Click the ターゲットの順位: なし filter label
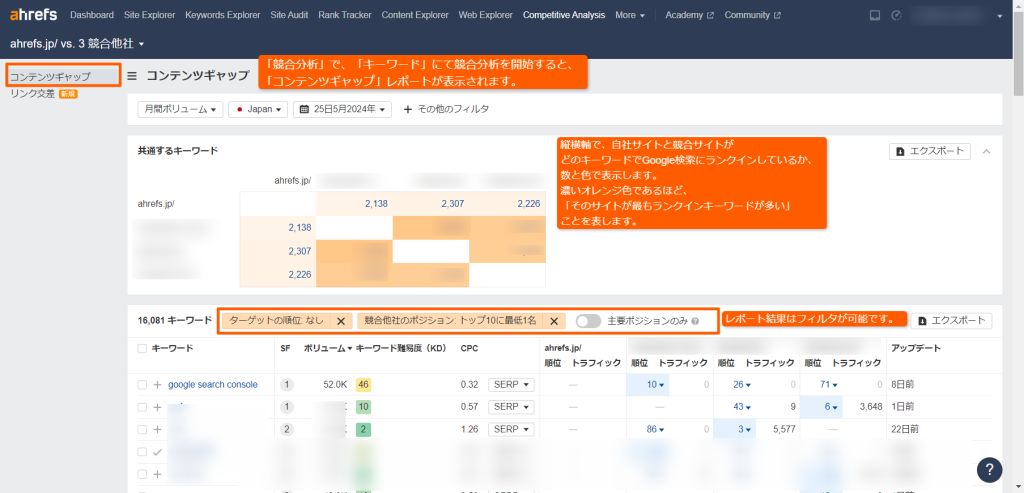The image size is (1024, 493). [x=276, y=321]
